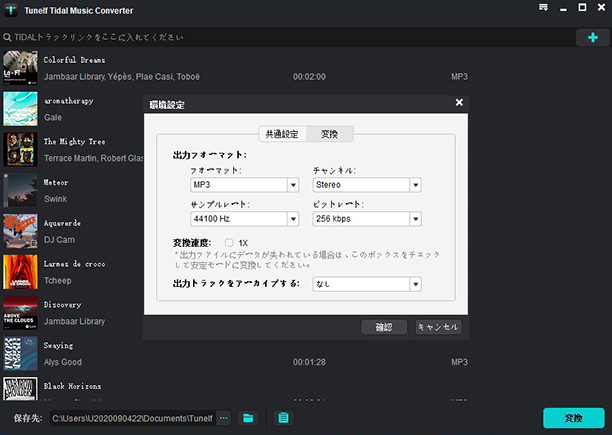The image size is (612, 435).
Task: Click the plus add-track icon
Action: click(592, 37)
